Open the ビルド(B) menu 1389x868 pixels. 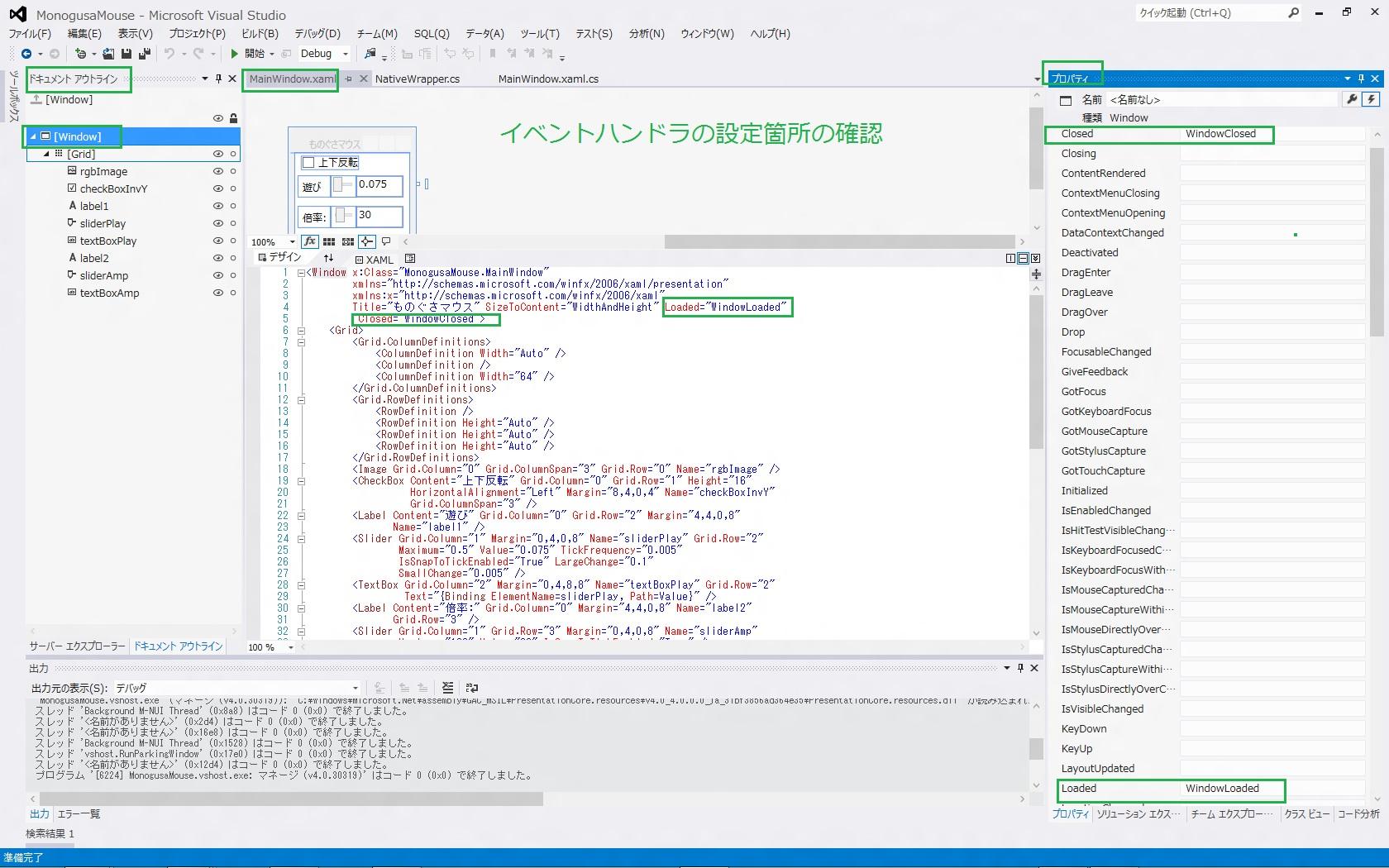(x=260, y=34)
